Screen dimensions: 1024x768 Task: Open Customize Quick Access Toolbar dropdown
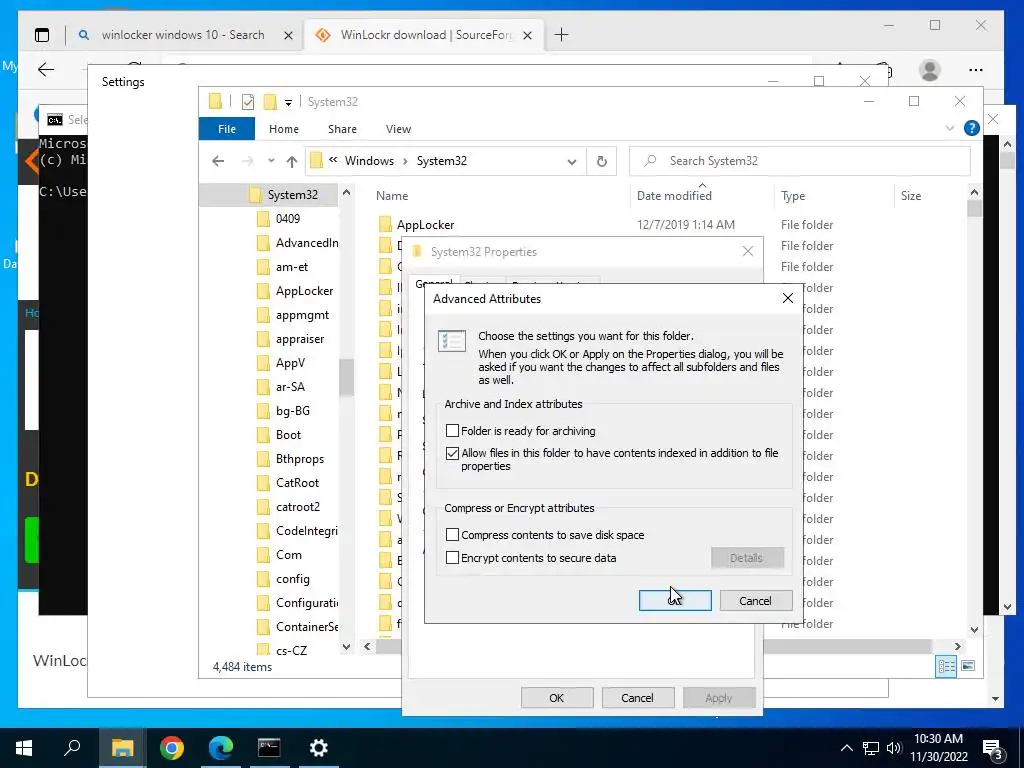click(288, 103)
